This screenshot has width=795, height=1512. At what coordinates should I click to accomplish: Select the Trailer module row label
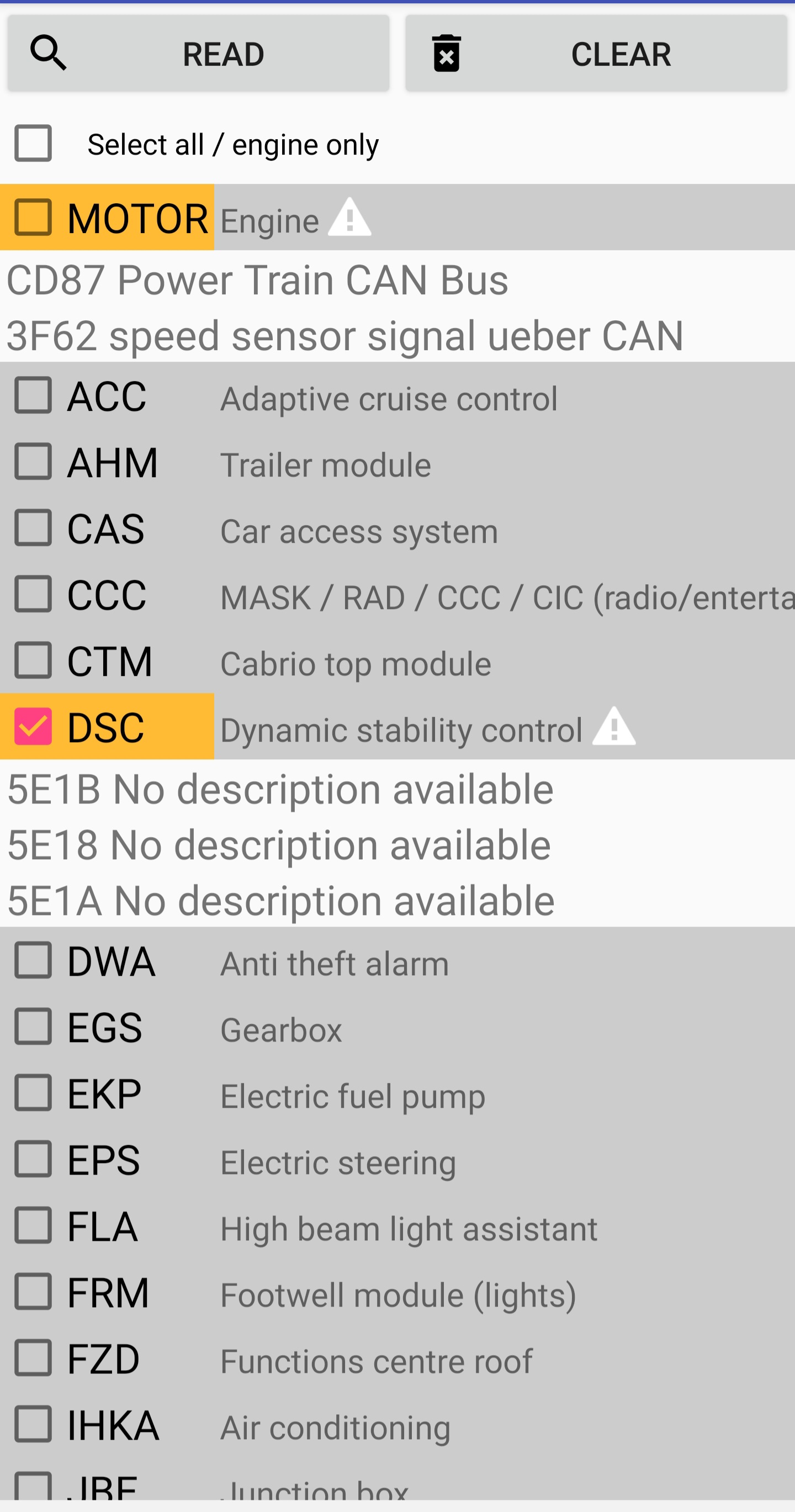pos(326,466)
